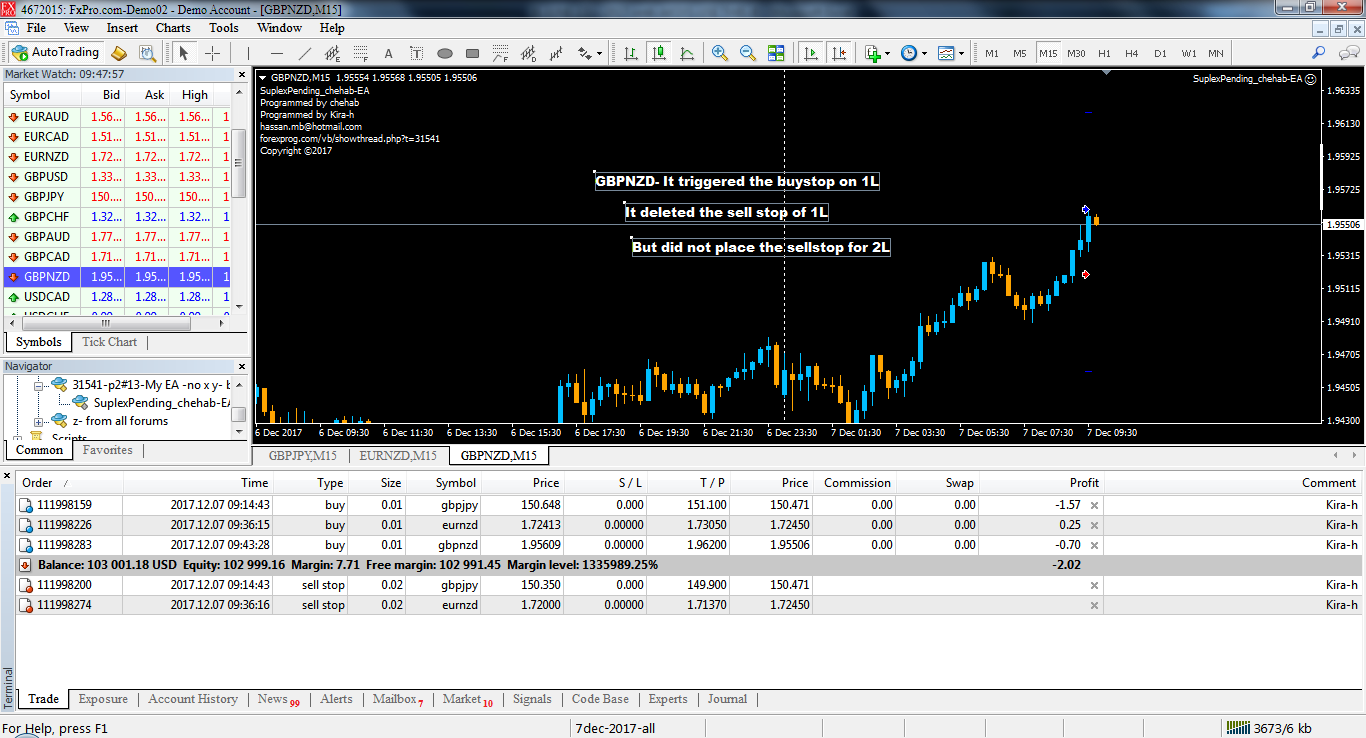Open the MetaEditor book icon

pos(119,53)
